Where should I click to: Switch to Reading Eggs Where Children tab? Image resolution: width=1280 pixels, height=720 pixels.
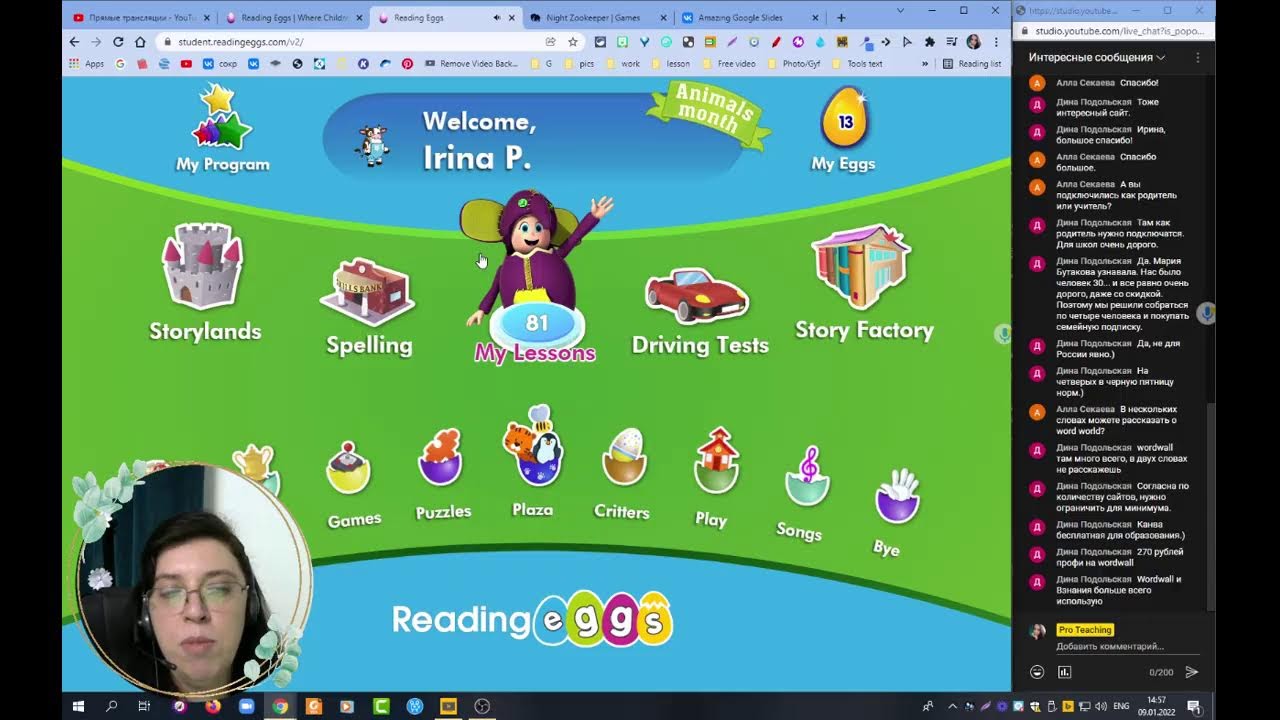coord(290,18)
